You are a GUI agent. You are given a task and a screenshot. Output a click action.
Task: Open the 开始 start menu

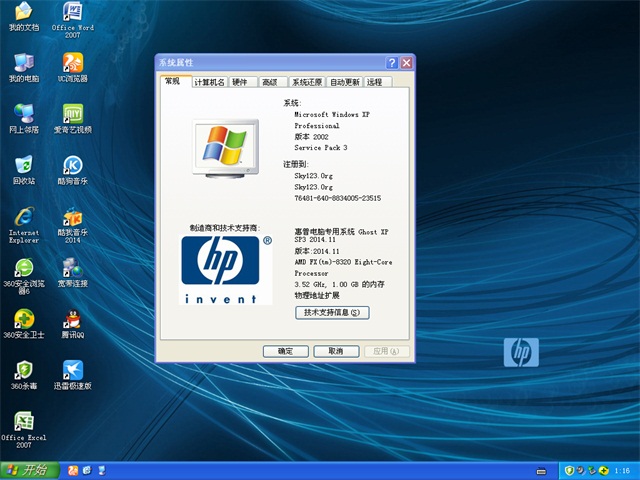27,470
